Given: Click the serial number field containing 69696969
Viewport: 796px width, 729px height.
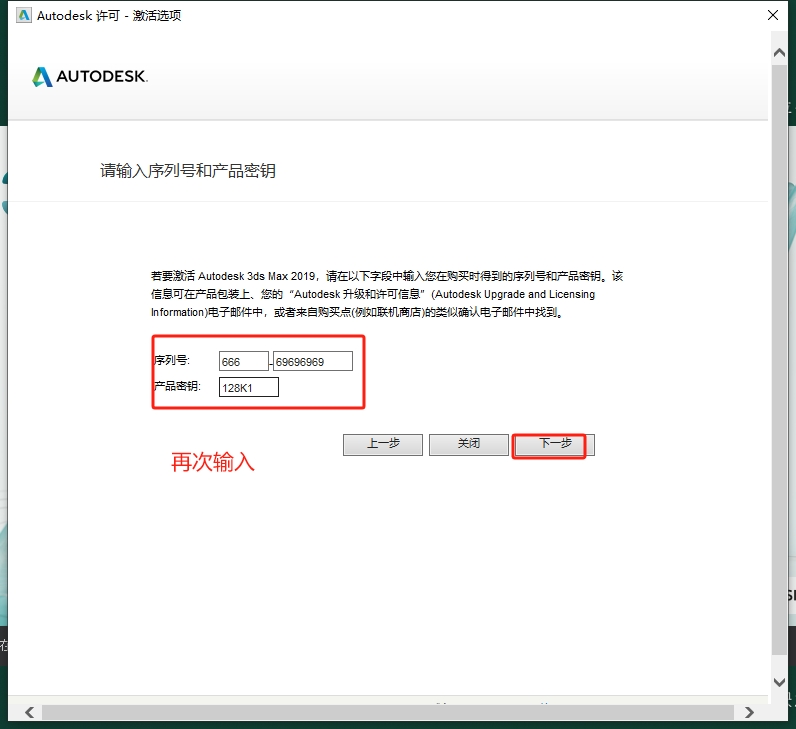Looking at the screenshot, I should [313, 361].
